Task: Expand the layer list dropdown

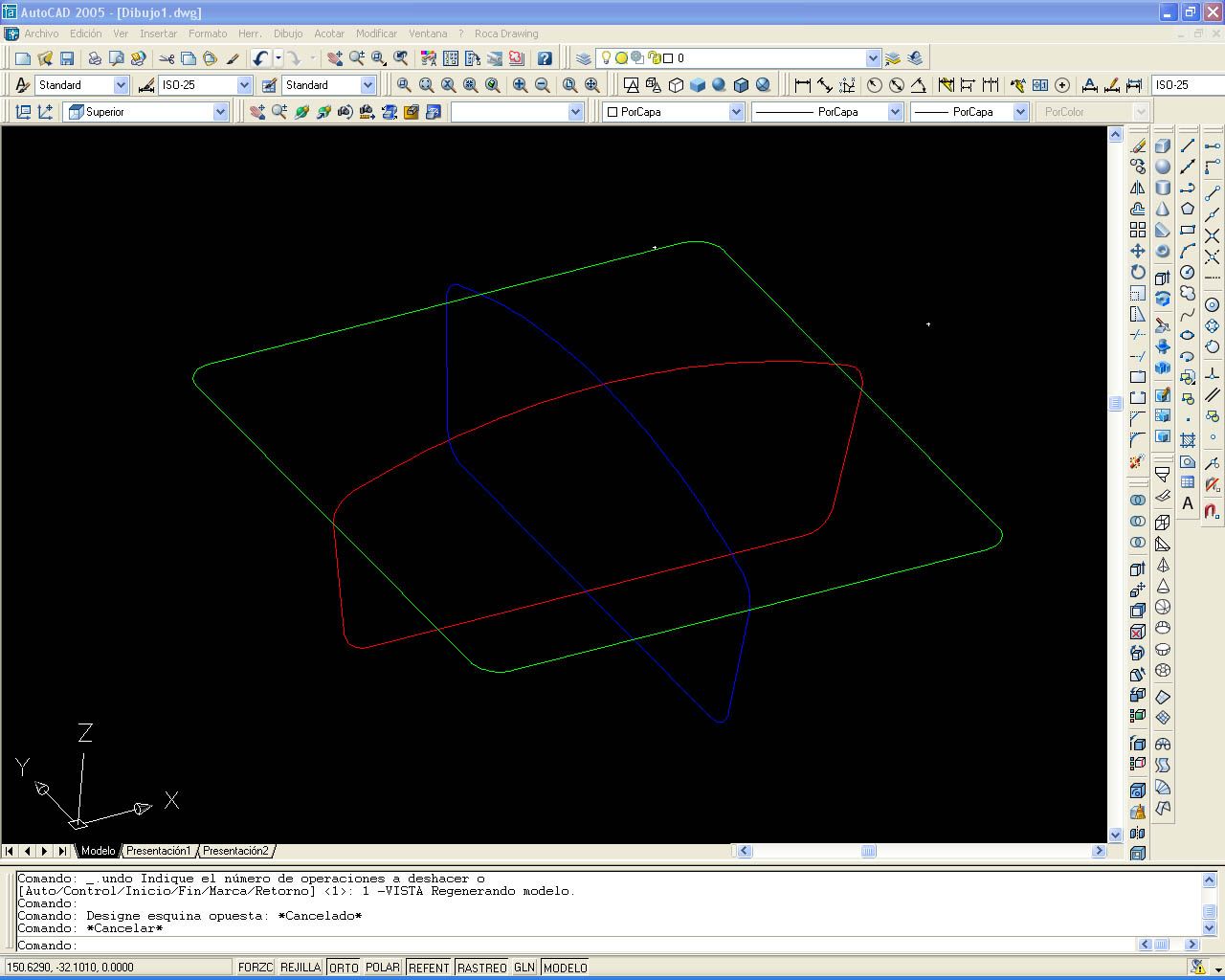Action: pyautogui.click(x=873, y=58)
